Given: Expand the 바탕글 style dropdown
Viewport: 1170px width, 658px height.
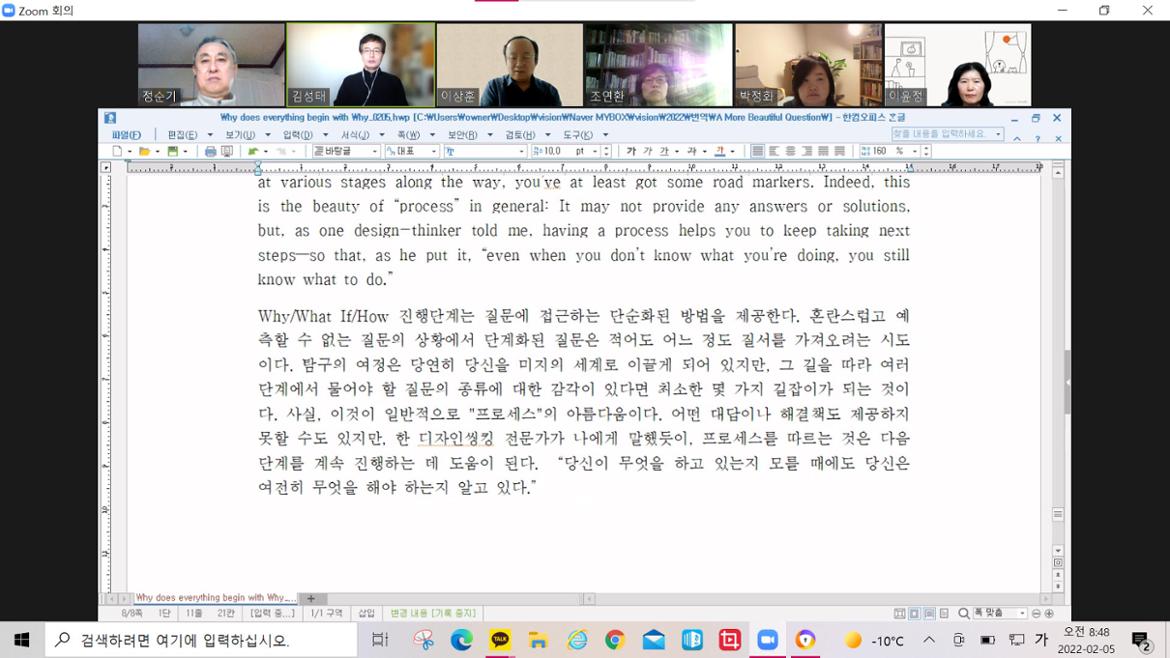Looking at the screenshot, I should (374, 151).
